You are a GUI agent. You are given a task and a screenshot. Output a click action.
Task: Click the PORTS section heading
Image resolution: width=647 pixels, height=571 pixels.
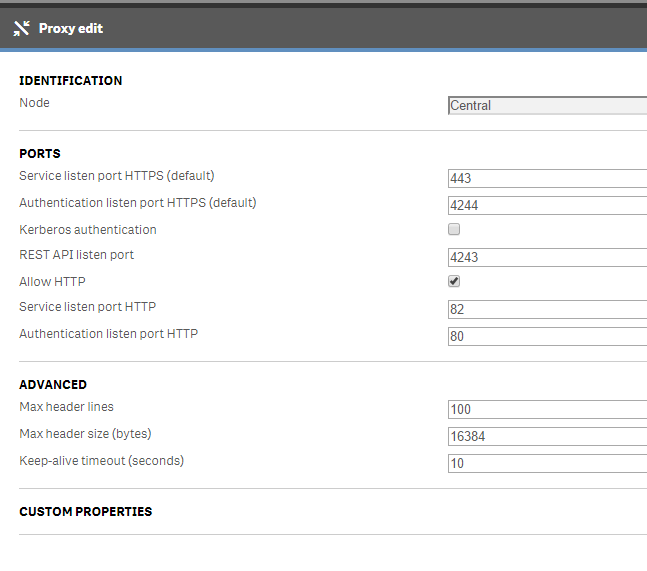40,154
